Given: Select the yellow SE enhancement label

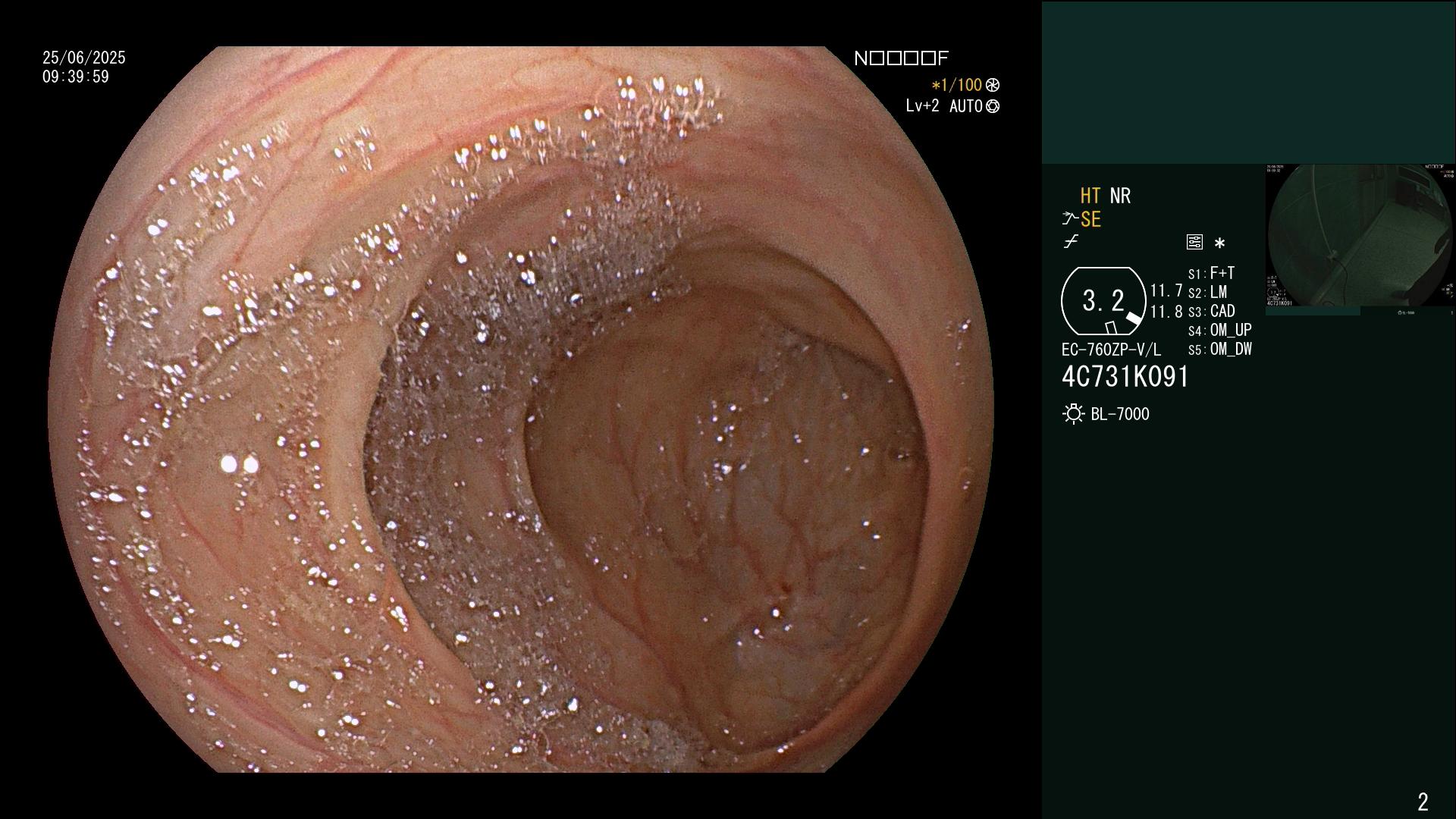Looking at the screenshot, I should [1090, 219].
